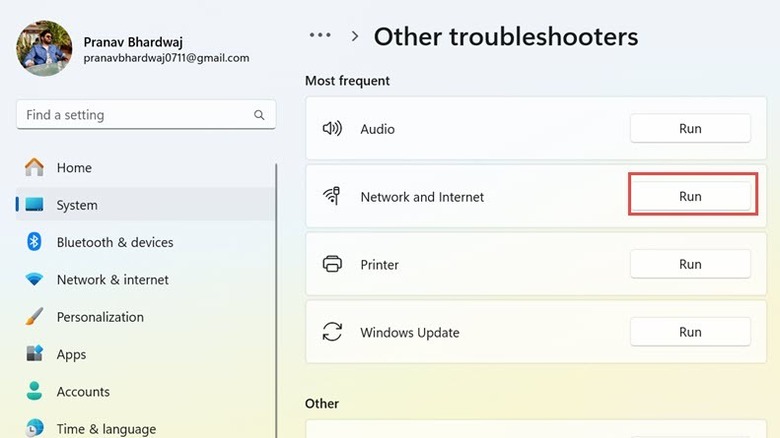
Task: Click the Audio speaker icon
Action: coord(332,129)
